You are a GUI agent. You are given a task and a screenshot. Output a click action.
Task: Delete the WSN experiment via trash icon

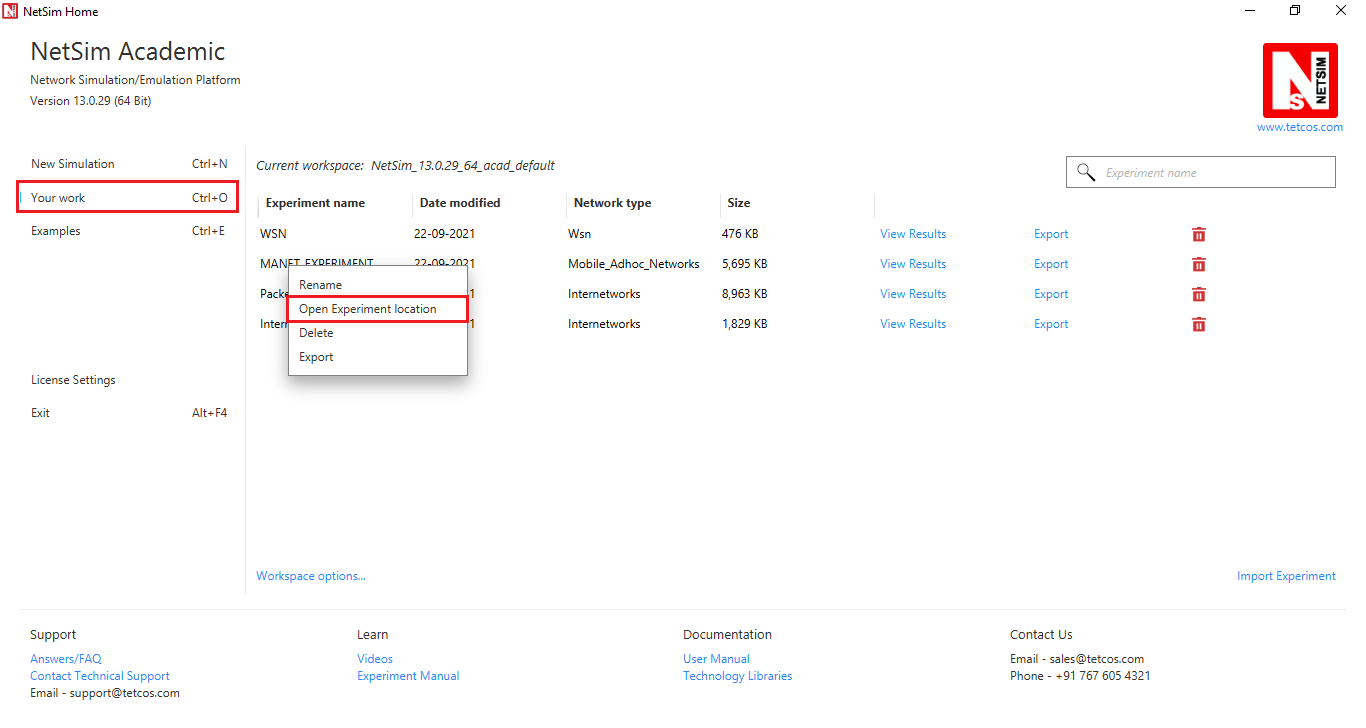coord(1198,234)
